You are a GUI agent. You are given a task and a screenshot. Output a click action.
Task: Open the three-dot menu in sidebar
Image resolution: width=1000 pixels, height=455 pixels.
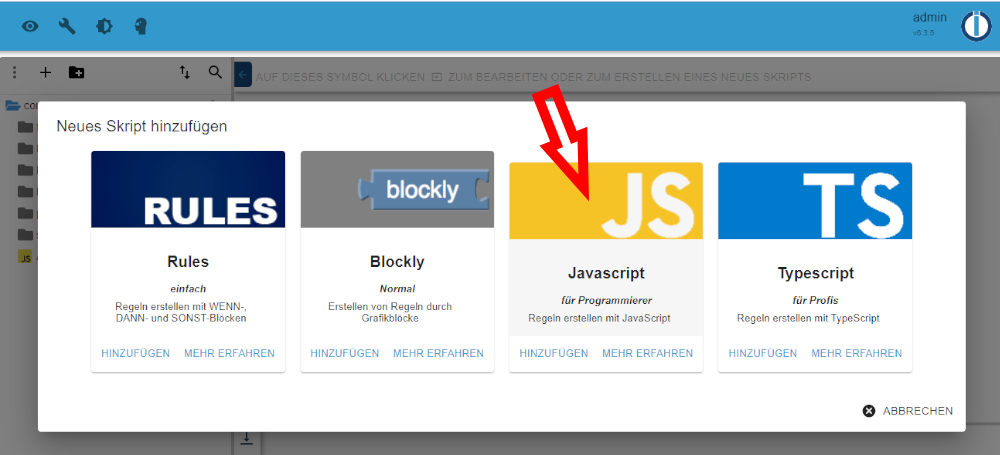[15, 72]
